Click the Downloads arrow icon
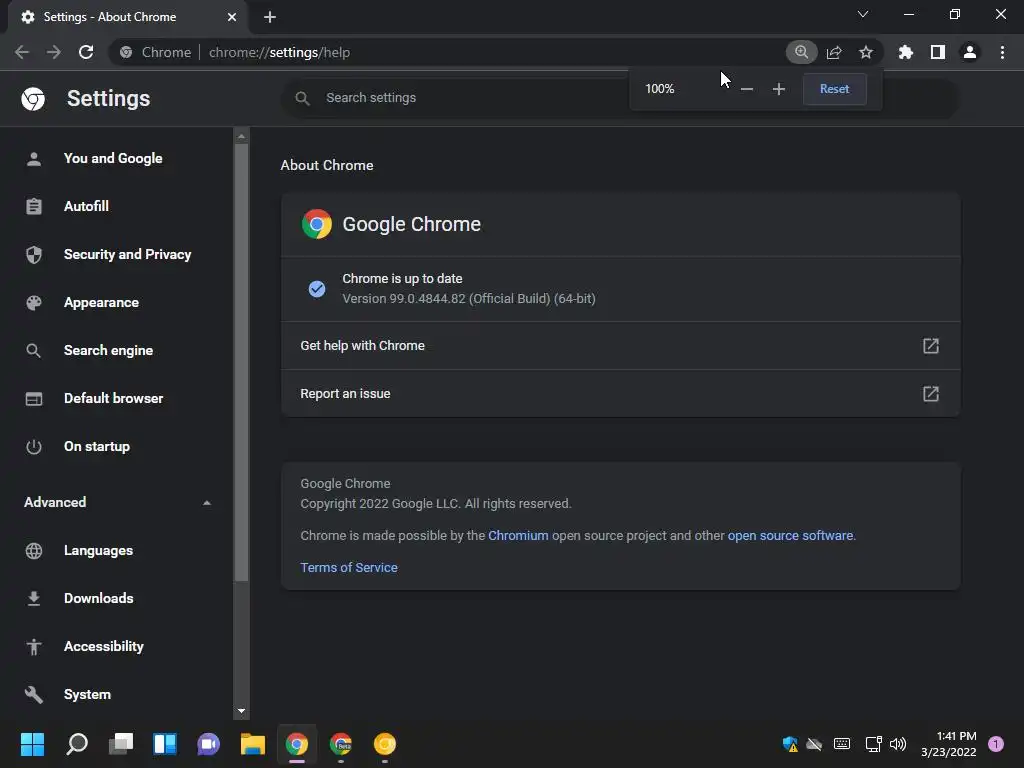This screenshot has width=1024, height=768. [x=34, y=598]
